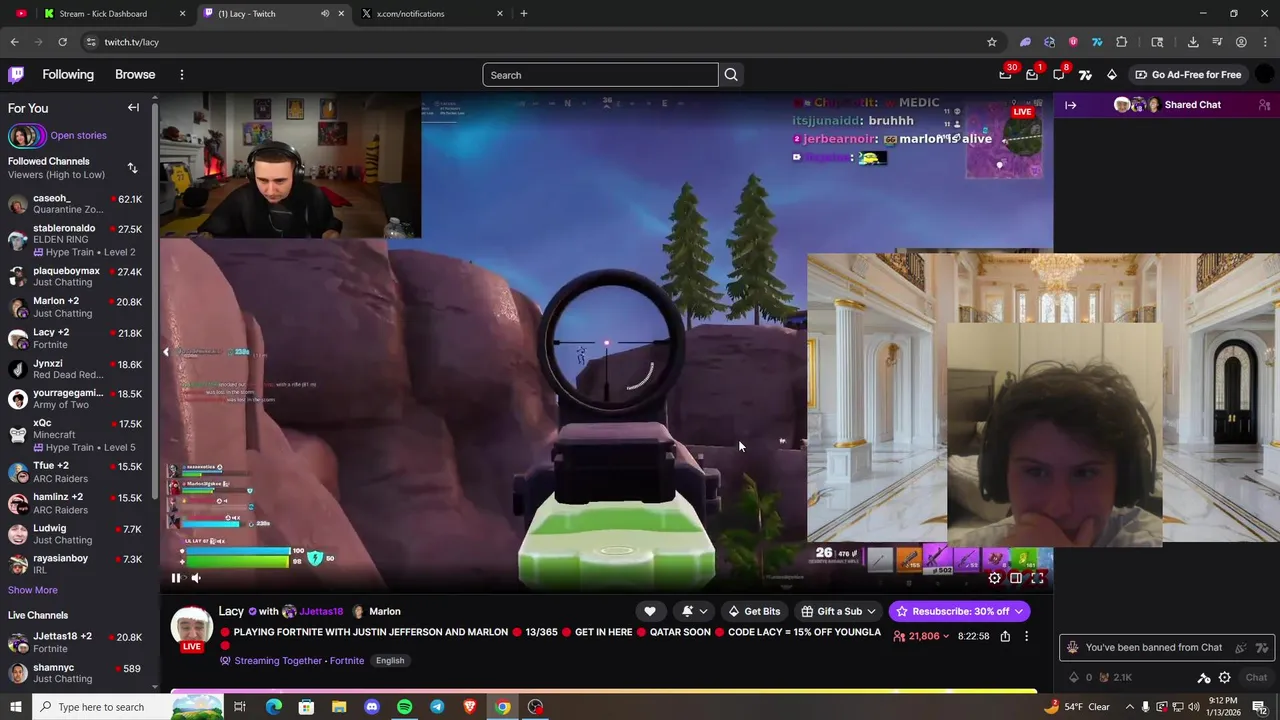1280x720 pixels.
Task: Open the notifications inbox icon
Action: tap(1032, 75)
